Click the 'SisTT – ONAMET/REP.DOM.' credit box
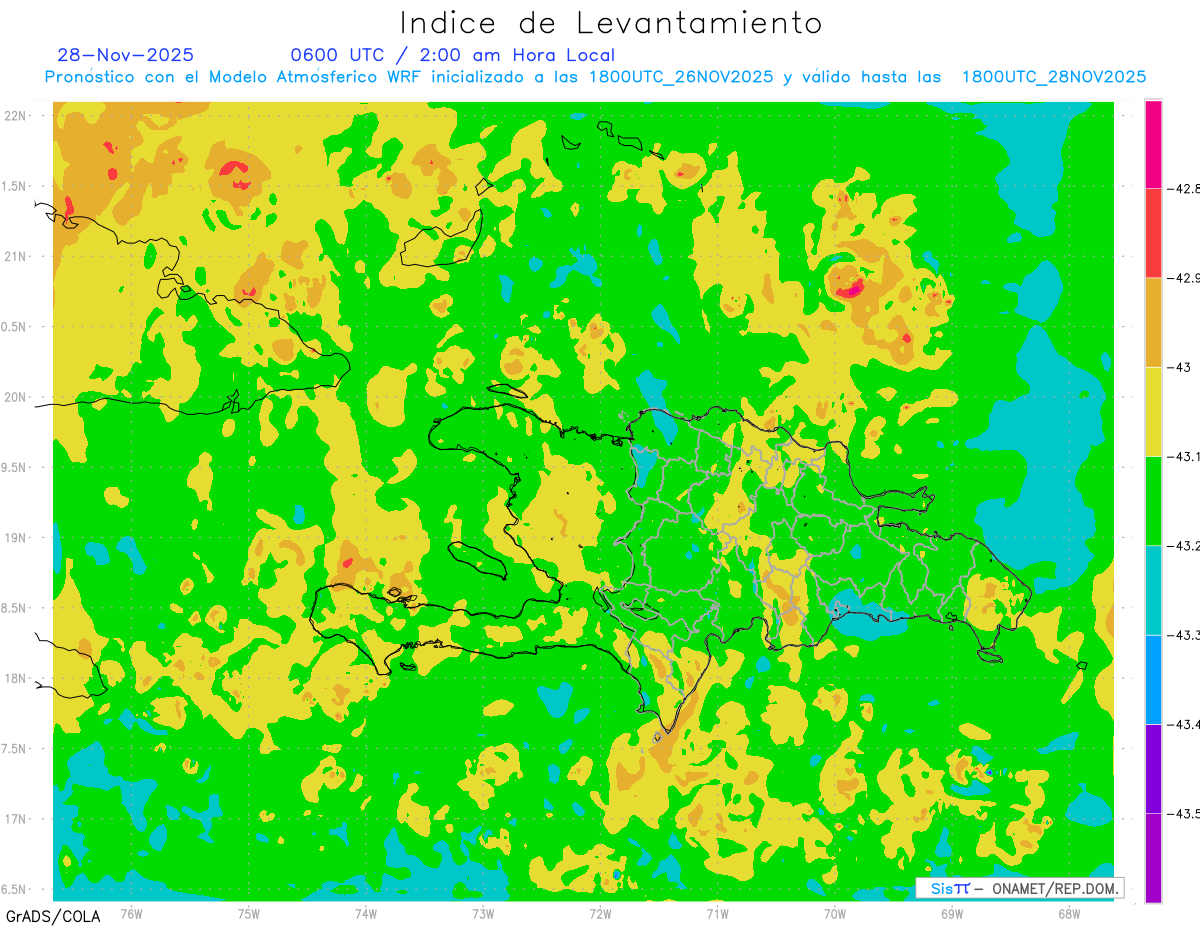The image size is (1200, 927). (1019, 888)
